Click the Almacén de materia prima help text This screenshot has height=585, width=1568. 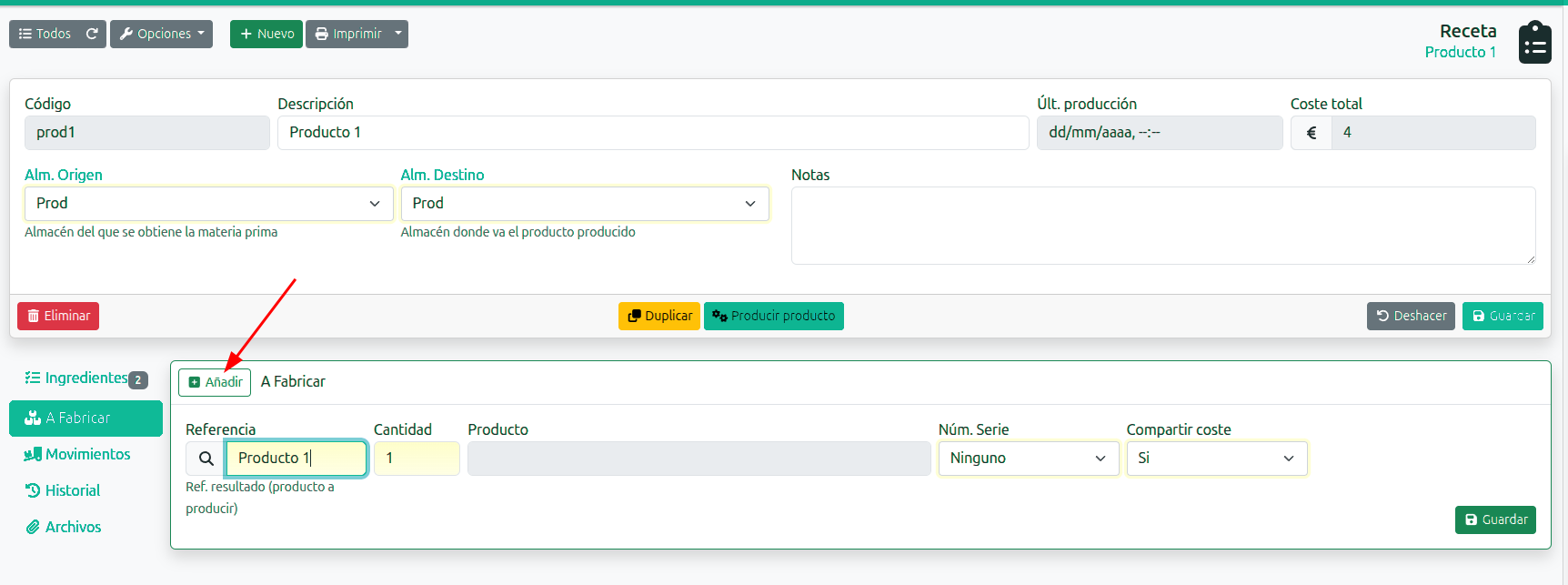click(151, 232)
